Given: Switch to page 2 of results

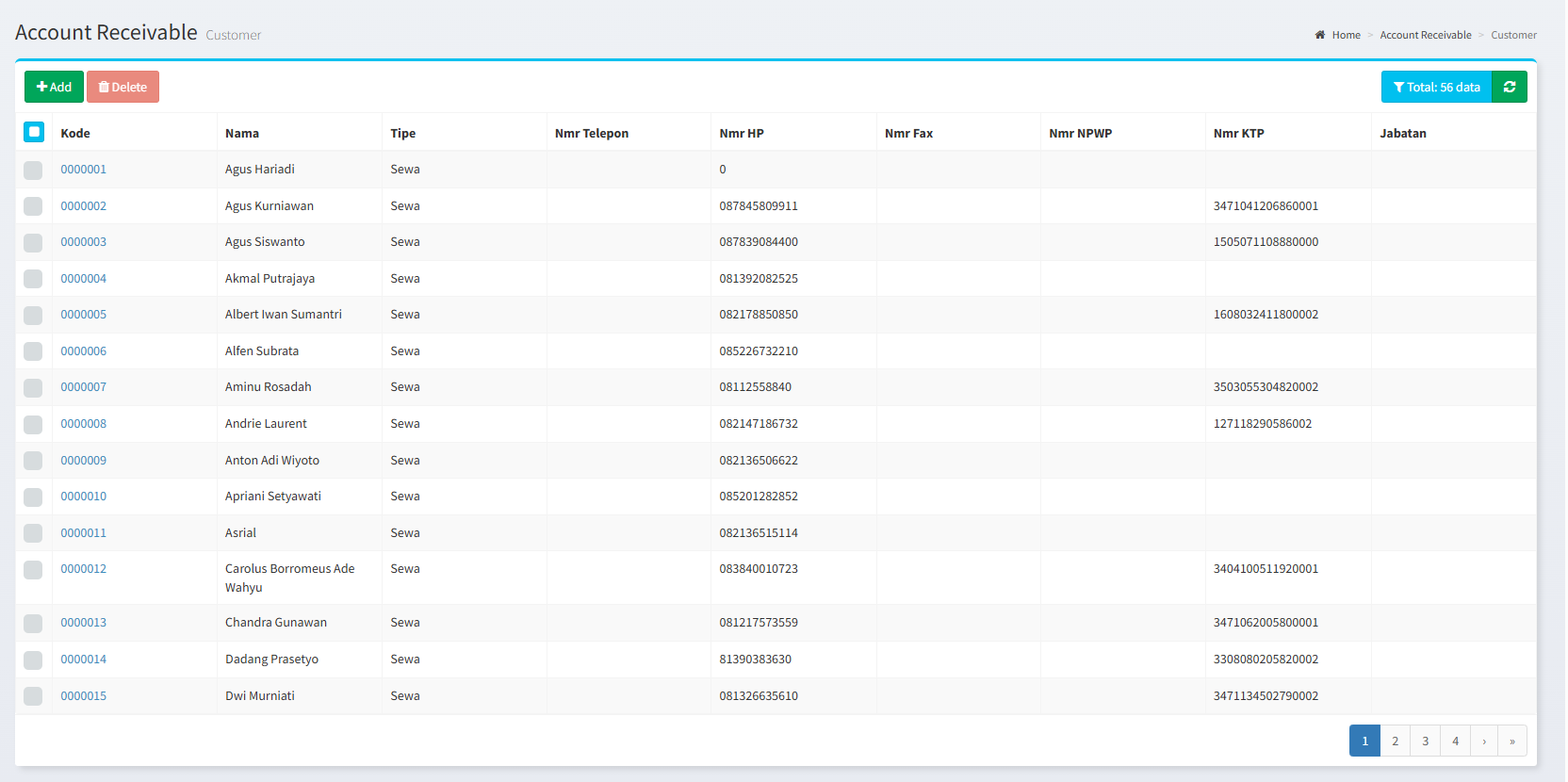Looking at the screenshot, I should coord(1395,741).
